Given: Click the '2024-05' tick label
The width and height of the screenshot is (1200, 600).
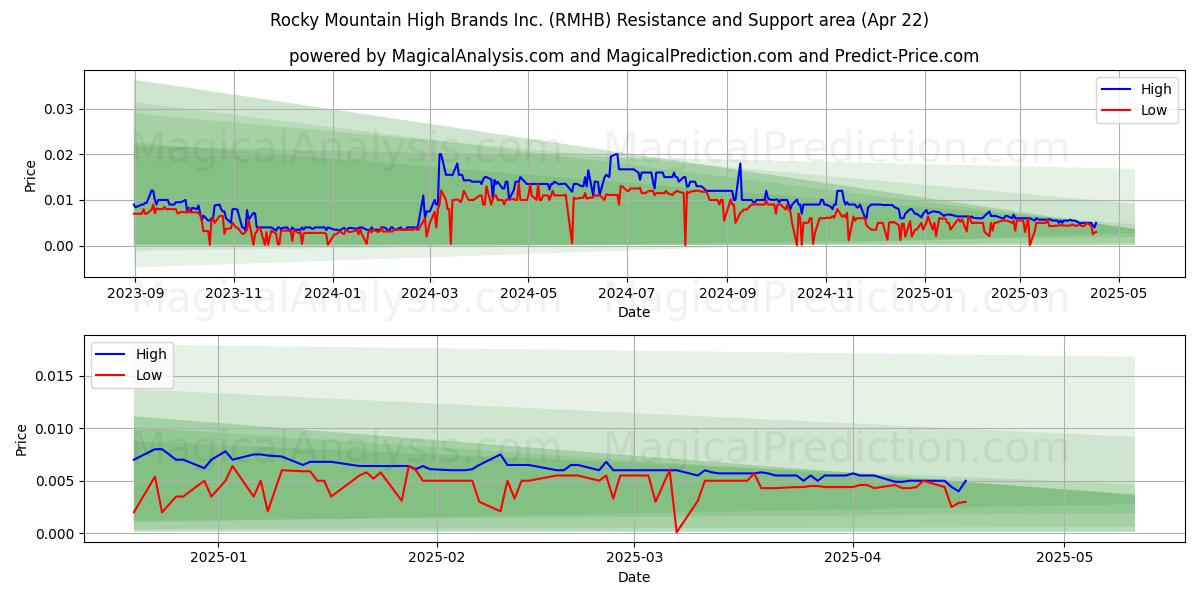Looking at the screenshot, I should [x=528, y=294].
